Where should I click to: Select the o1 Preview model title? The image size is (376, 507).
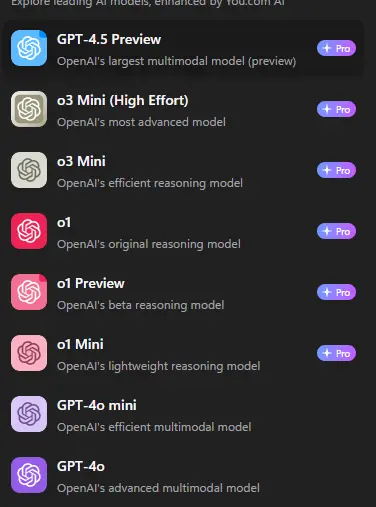pos(91,283)
